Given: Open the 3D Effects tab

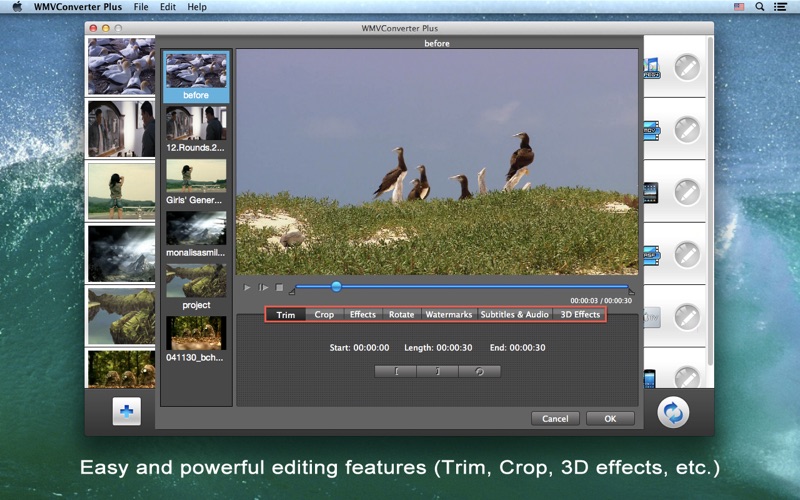Looking at the screenshot, I should [x=580, y=315].
